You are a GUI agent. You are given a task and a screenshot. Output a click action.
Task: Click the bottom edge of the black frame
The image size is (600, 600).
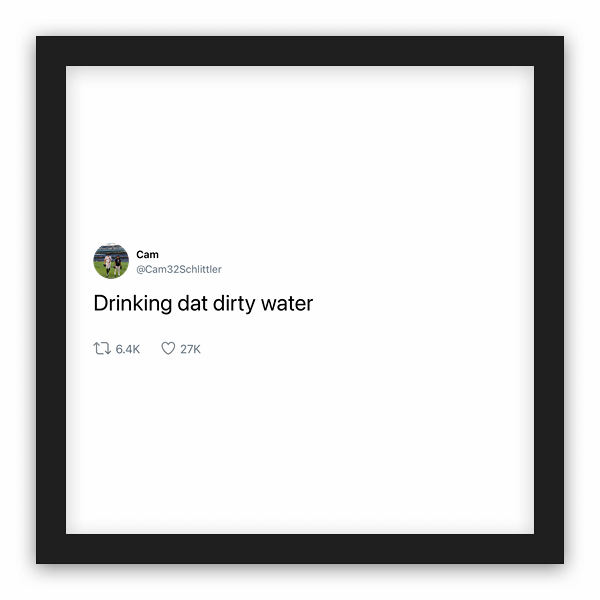click(300, 549)
